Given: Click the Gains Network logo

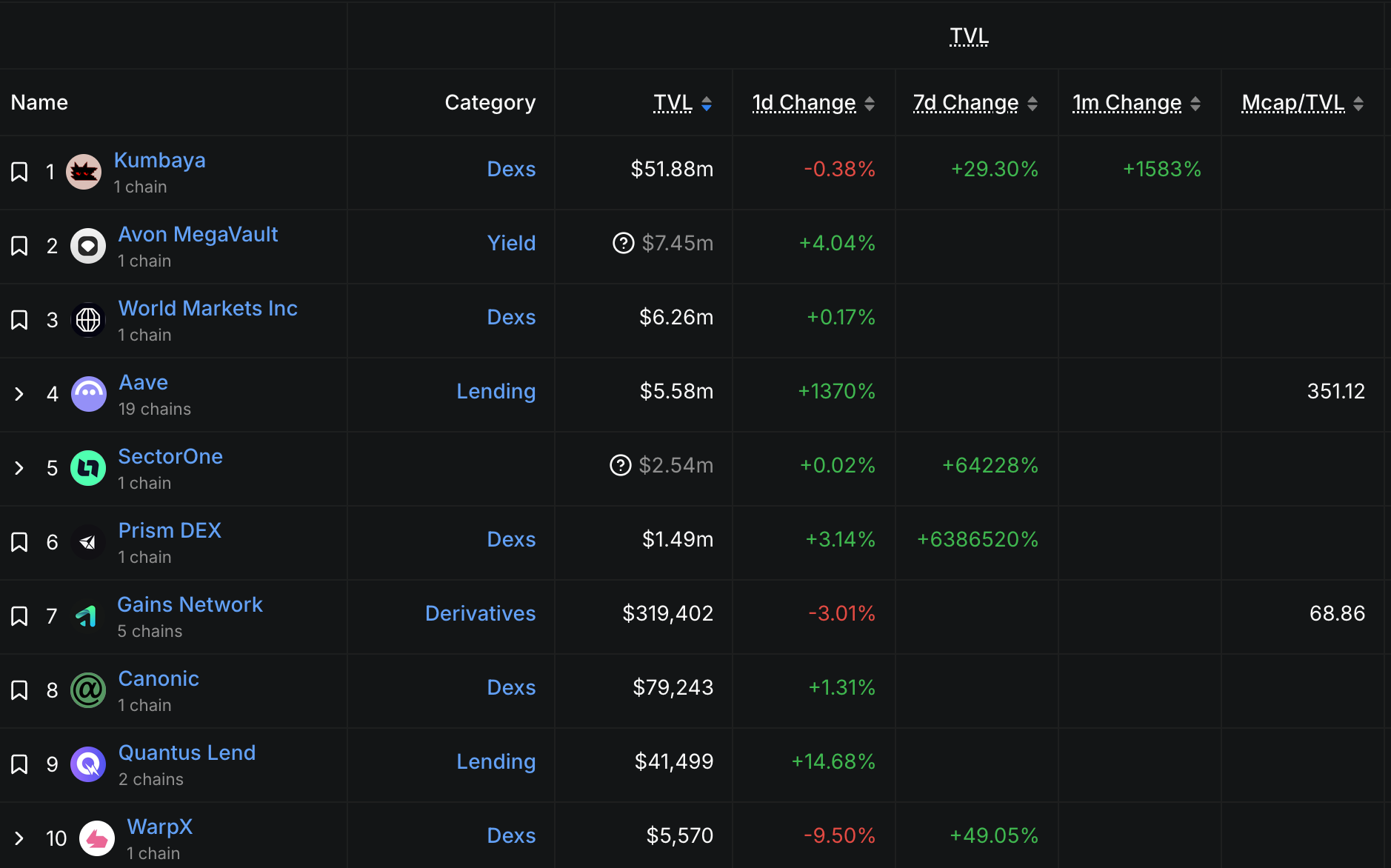Looking at the screenshot, I should (x=87, y=616).
